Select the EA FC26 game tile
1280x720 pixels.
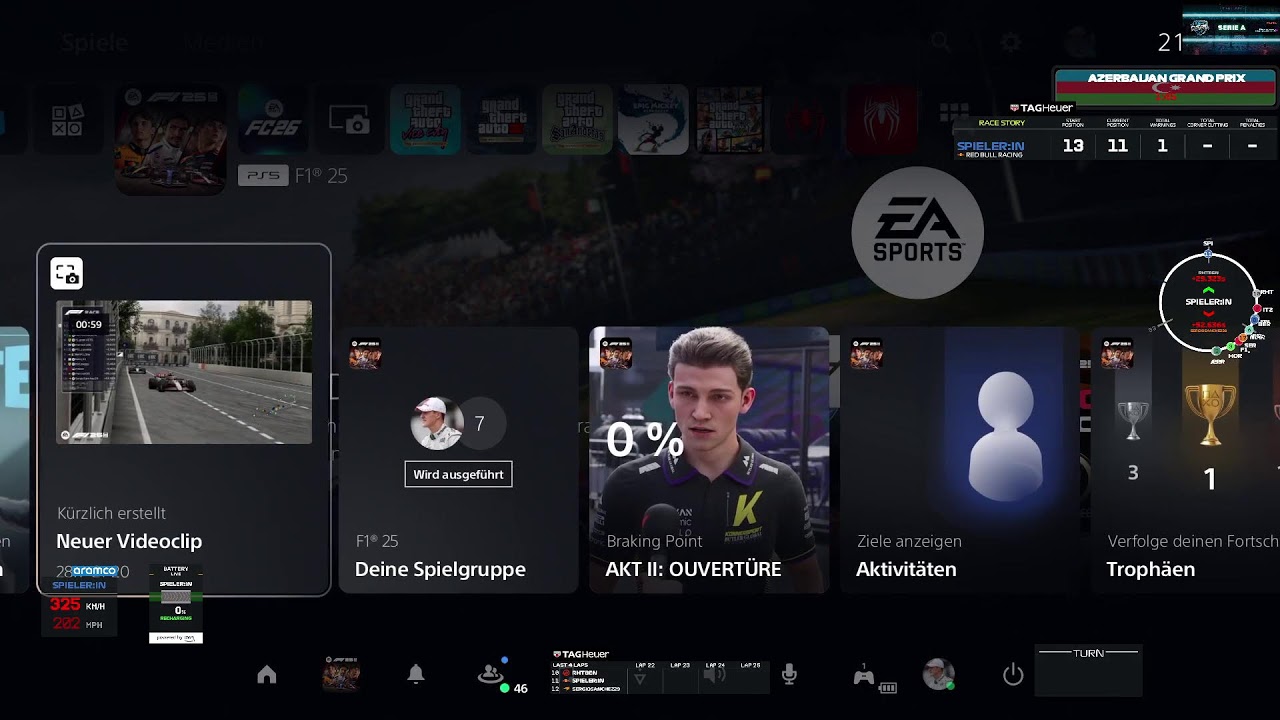272,120
